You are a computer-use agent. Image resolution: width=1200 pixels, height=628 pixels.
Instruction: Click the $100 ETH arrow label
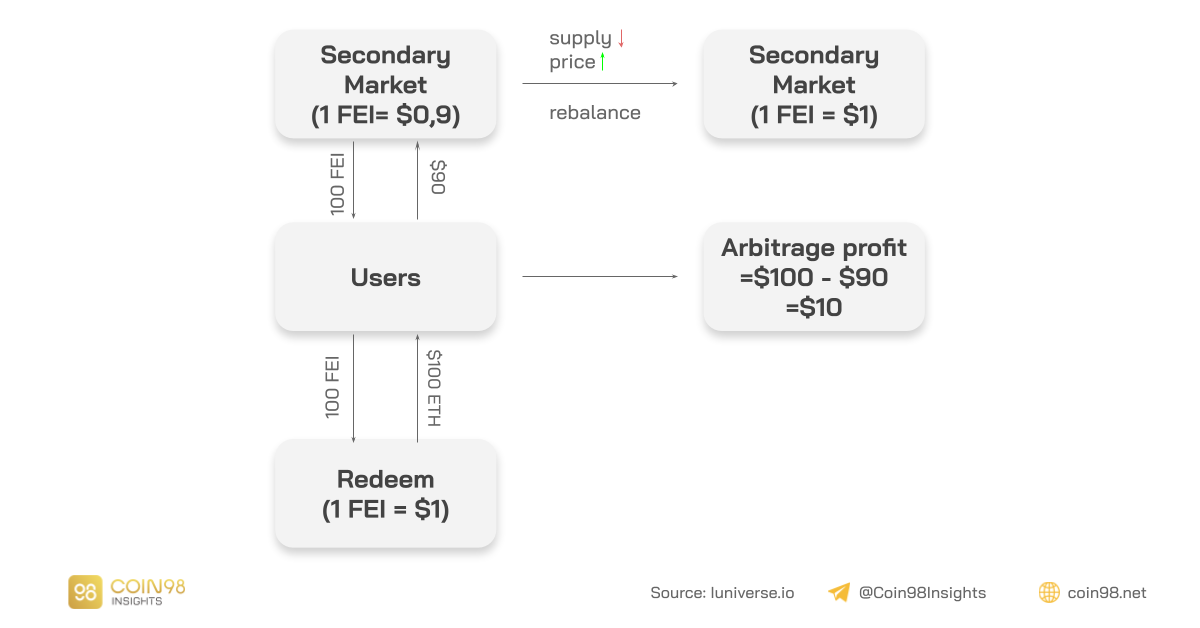(434, 388)
